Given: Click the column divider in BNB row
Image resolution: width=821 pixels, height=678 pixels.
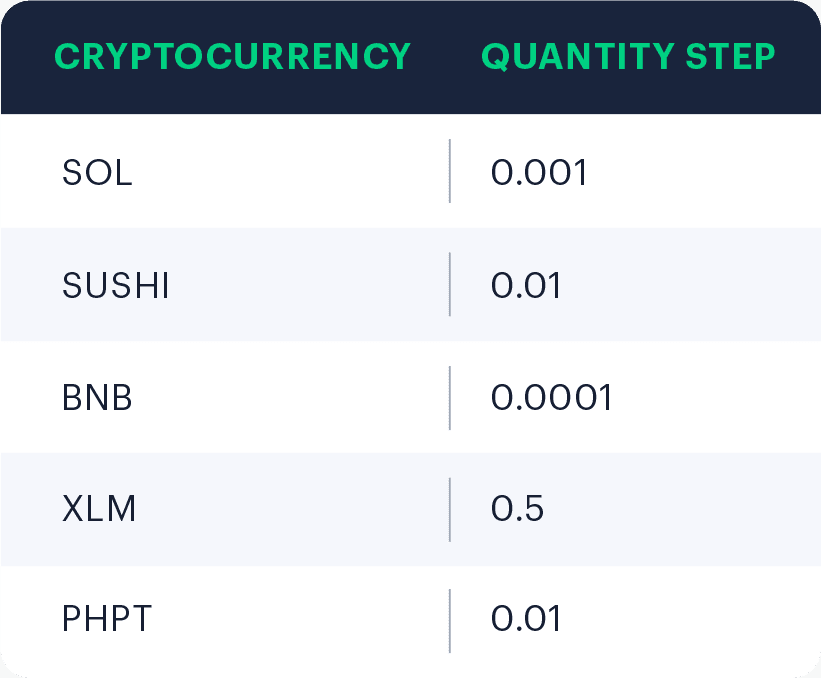Looking at the screenshot, I should 450,398.
